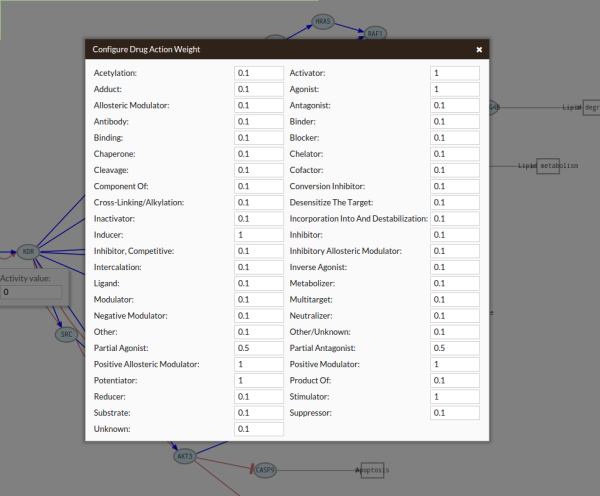Select the AKT3 node in the pathway

coord(185,456)
